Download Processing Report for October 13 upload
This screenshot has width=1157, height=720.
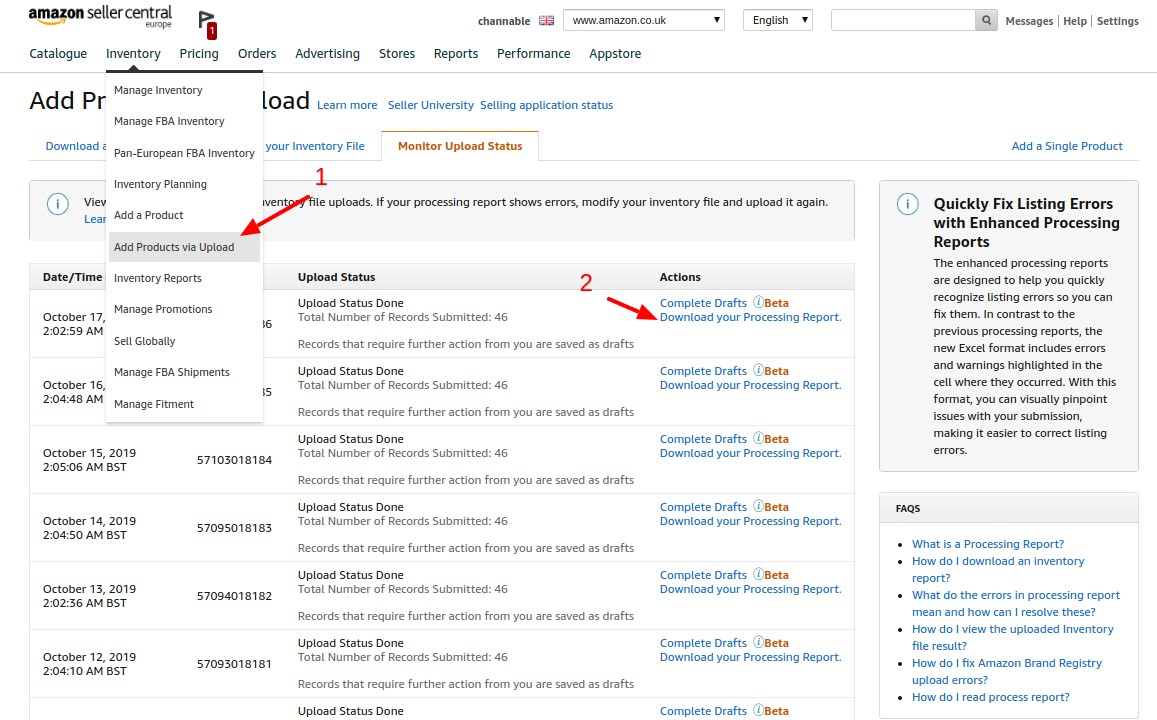(750, 589)
